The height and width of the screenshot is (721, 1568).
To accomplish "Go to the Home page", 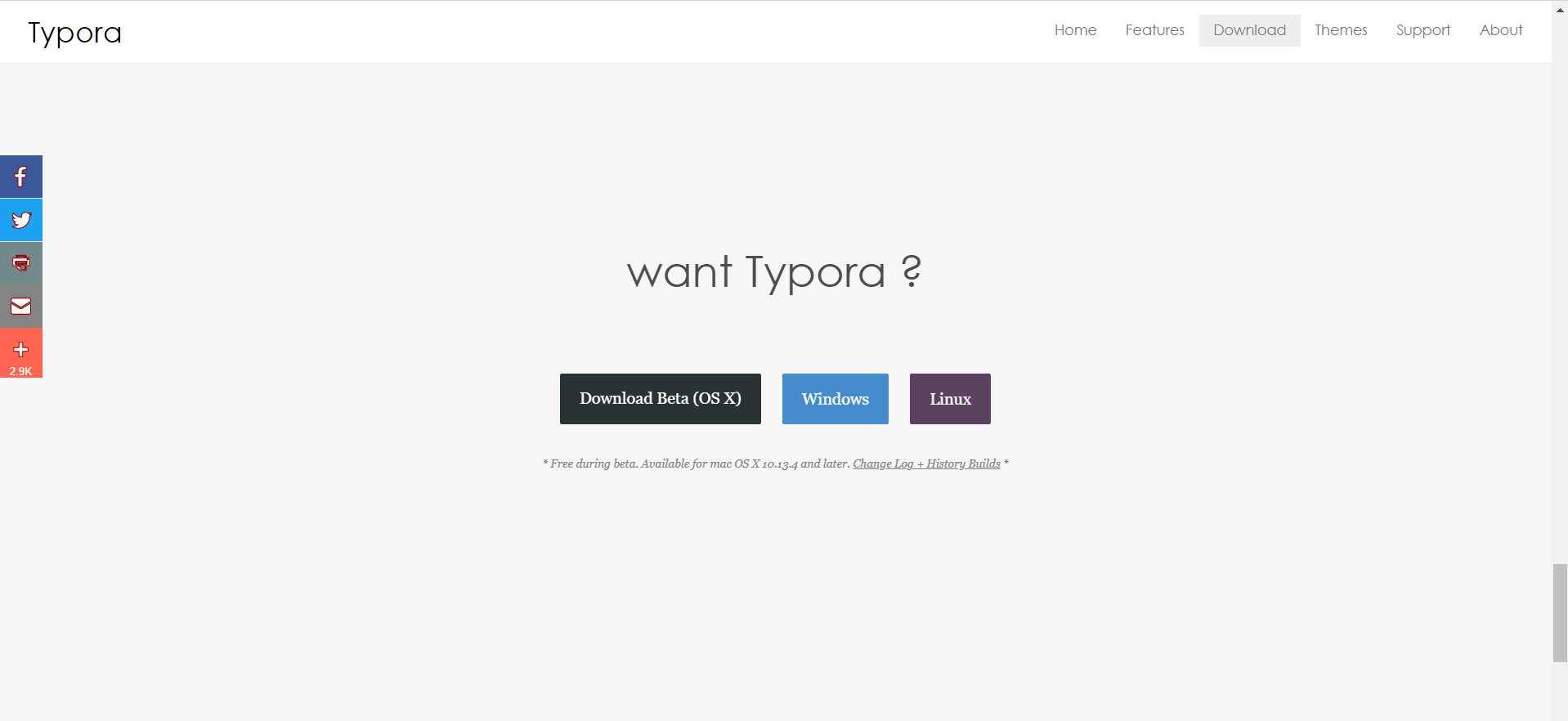I will click(1075, 30).
